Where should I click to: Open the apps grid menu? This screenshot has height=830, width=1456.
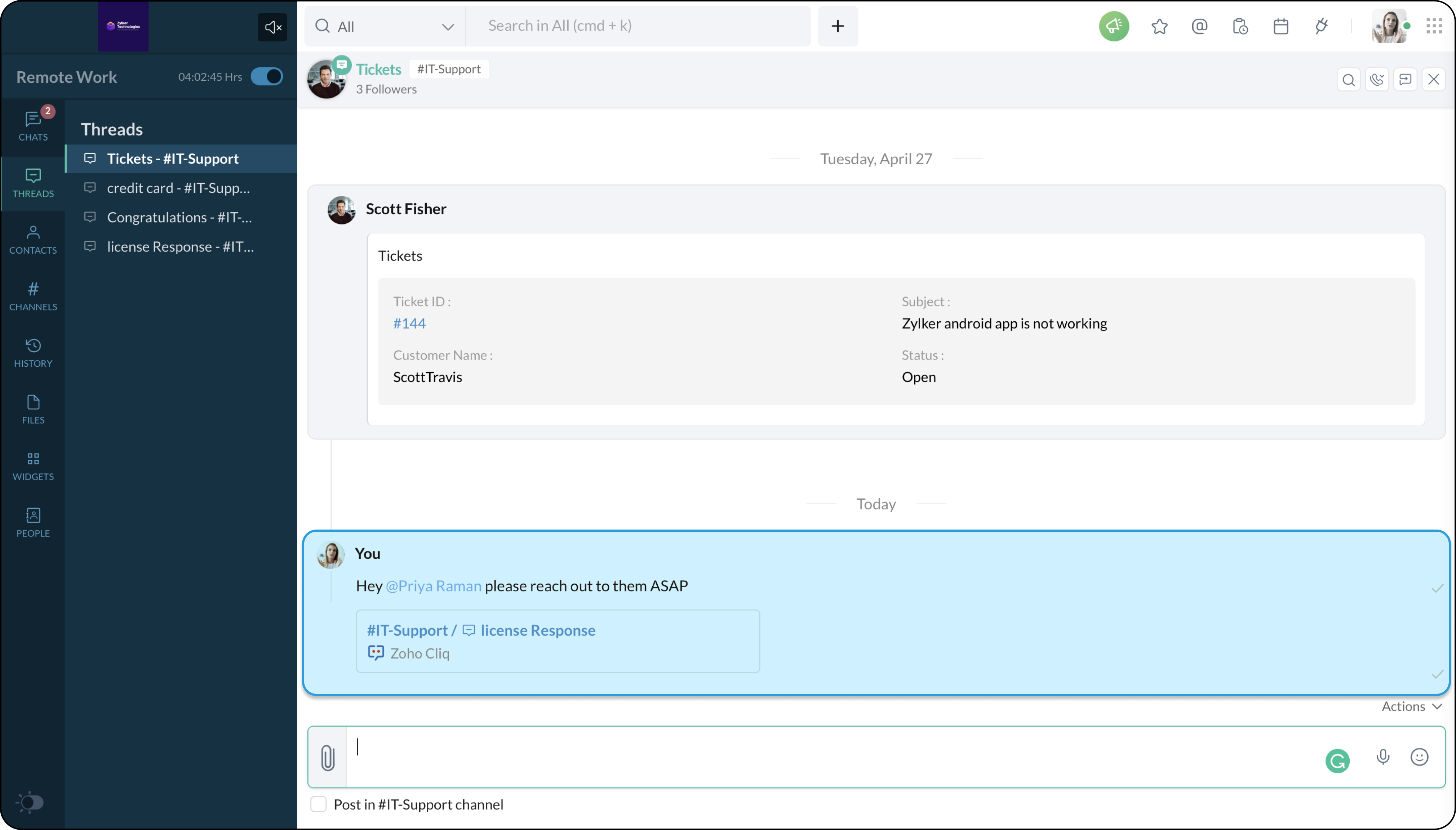[1434, 26]
